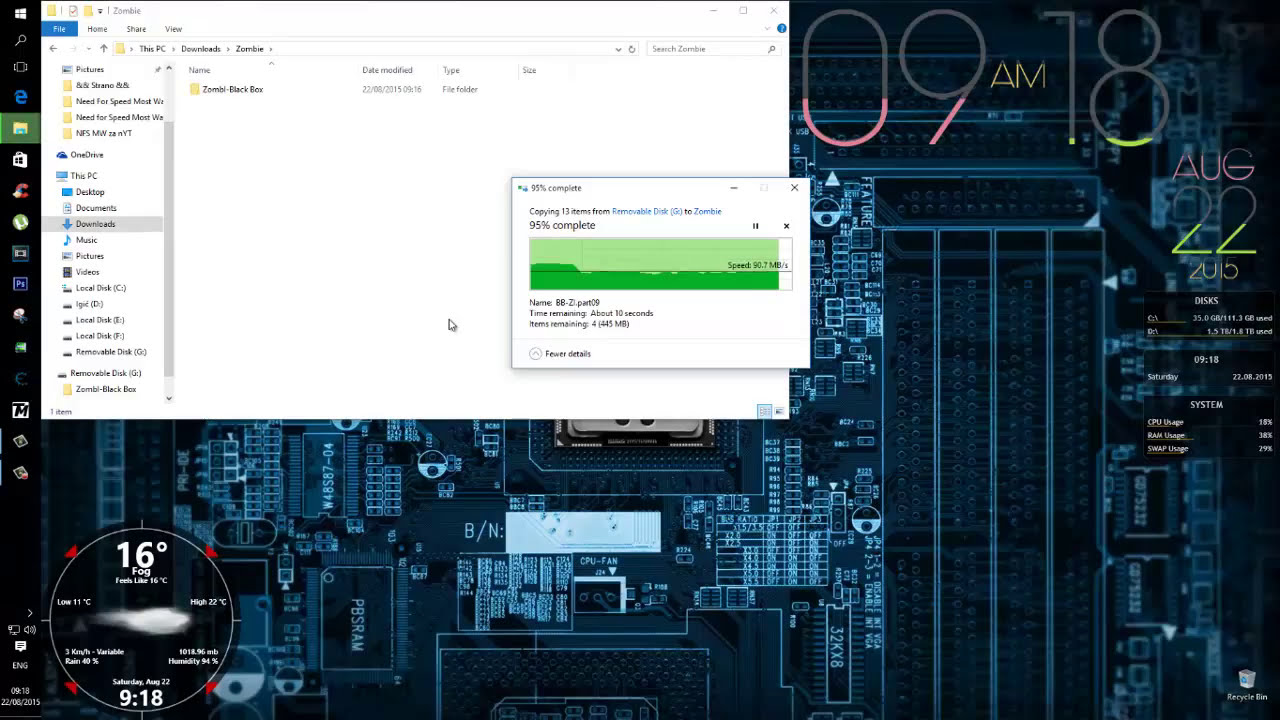Viewport: 1280px width, 720px height.
Task: Show hidden tray icons arrow
Action: [29, 612]
